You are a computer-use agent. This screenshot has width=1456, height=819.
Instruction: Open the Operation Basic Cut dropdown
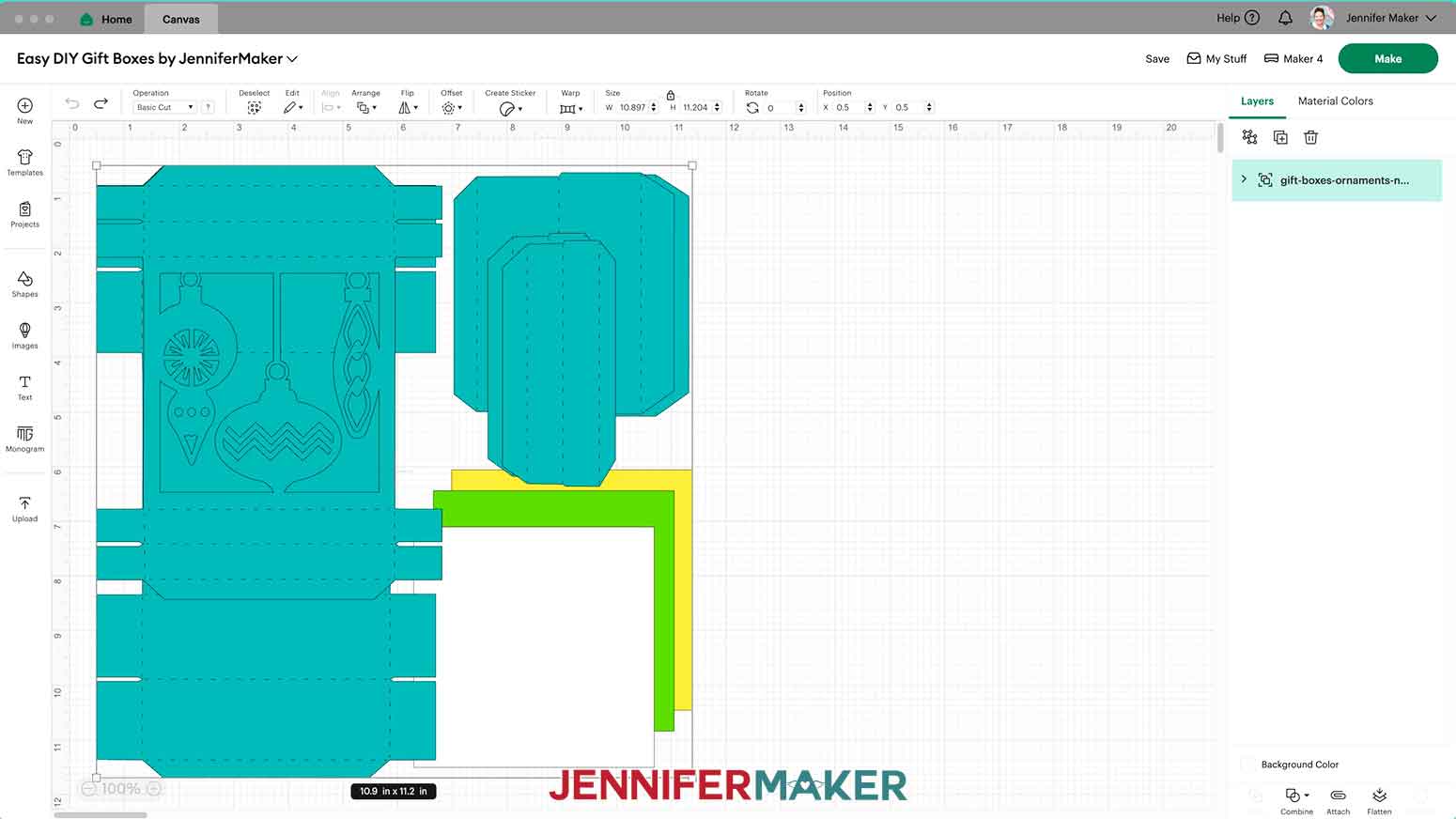(x=164, y=107)
